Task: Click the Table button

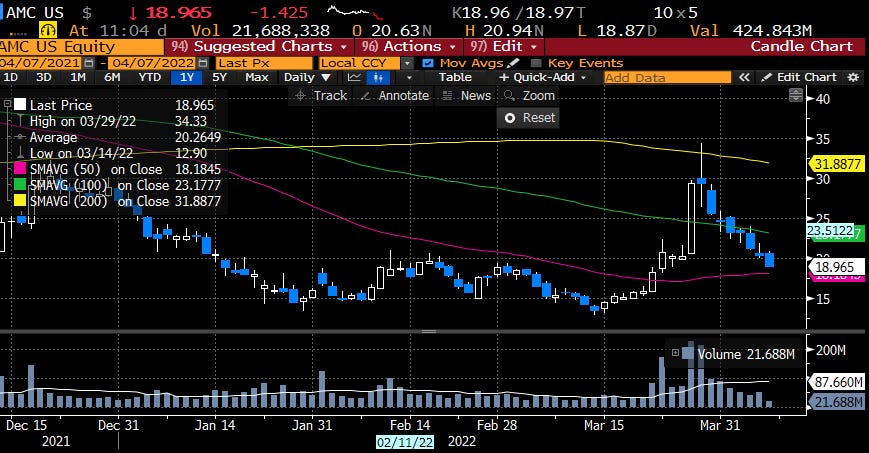Action: [456, 78]
